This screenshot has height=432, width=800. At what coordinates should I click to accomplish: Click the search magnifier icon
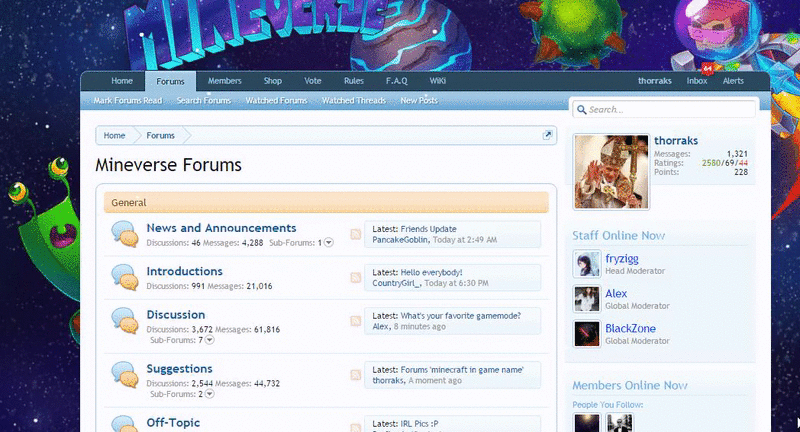click(581, 110)
